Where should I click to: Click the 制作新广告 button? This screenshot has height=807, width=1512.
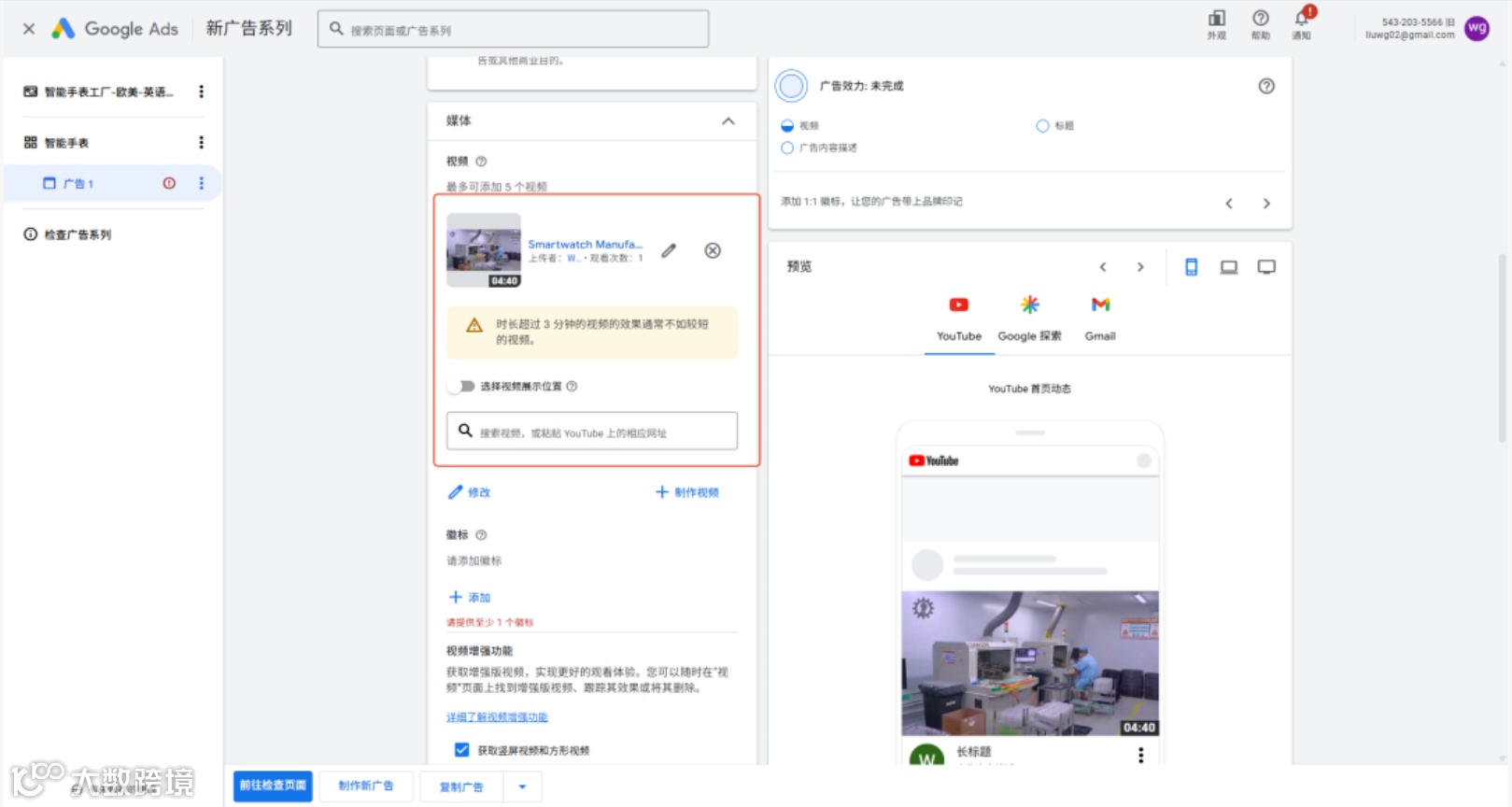[x=366, y=786]
